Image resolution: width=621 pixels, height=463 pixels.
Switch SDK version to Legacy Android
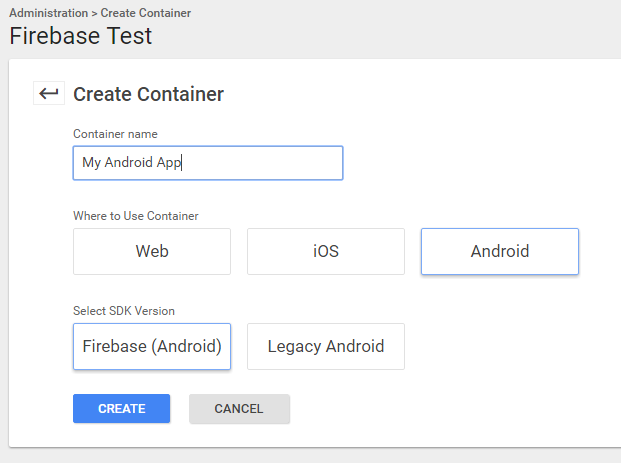(x=326, y=346)
